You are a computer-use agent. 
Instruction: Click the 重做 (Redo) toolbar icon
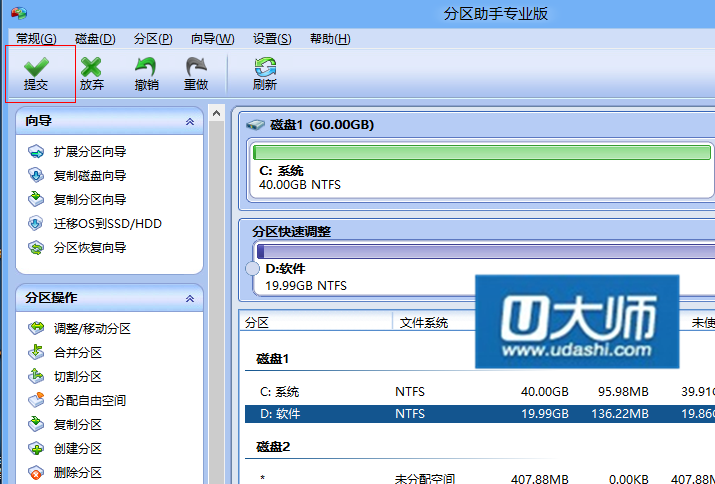(196, 67)
